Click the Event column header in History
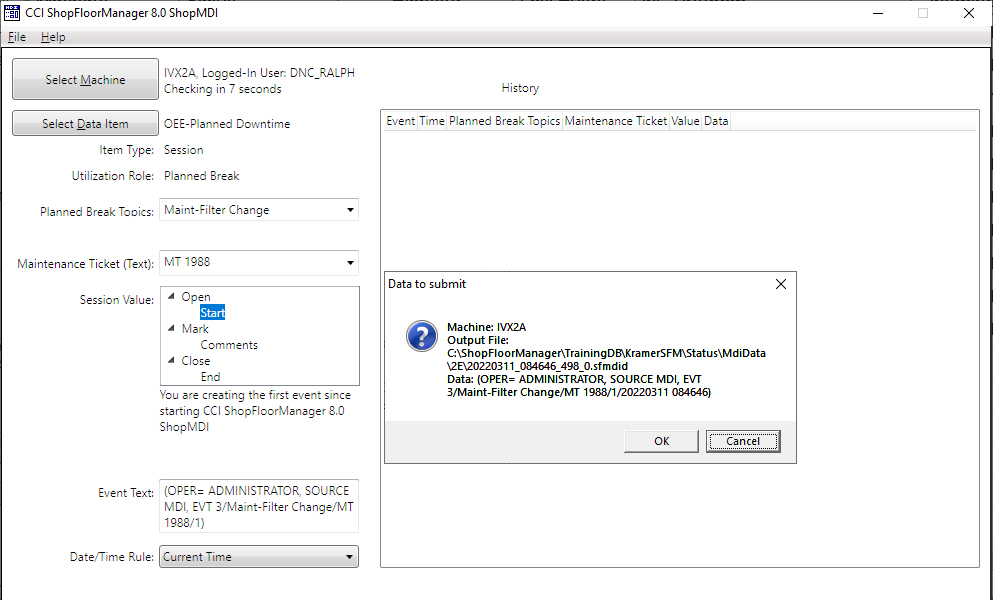 tap(400, 121)
